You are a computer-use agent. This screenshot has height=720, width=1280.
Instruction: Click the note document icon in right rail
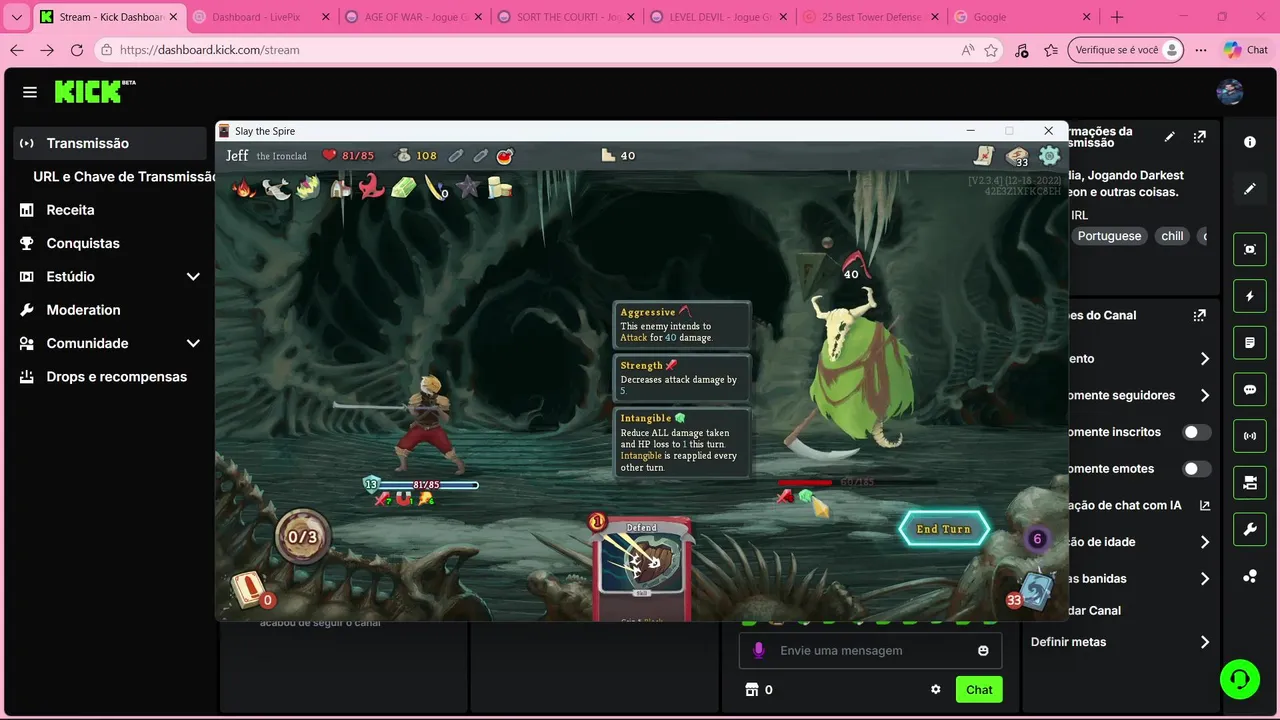1250,343
